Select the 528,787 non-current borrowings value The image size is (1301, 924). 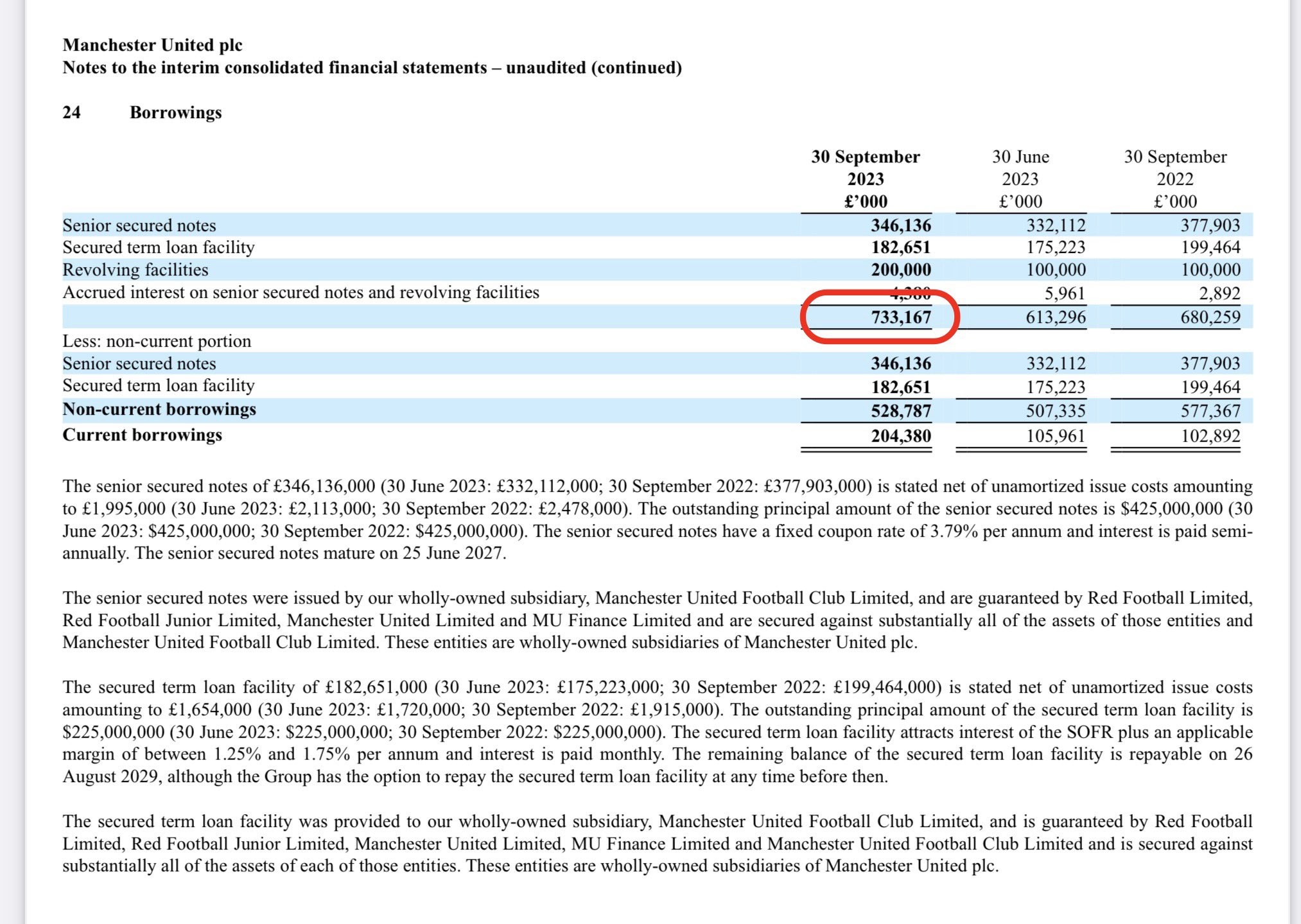pos(901,411)
